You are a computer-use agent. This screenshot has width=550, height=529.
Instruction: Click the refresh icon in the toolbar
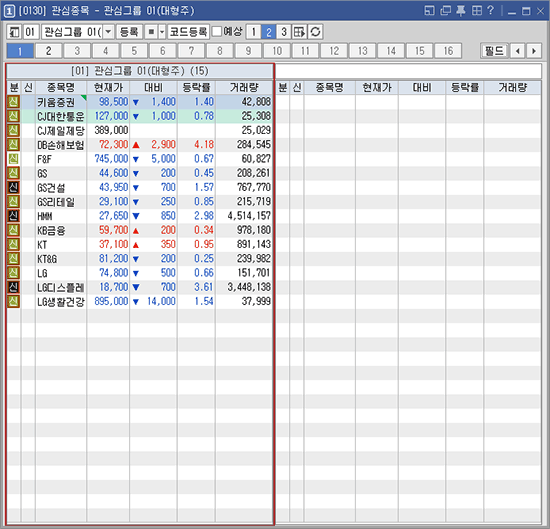[x=315, y=32]
